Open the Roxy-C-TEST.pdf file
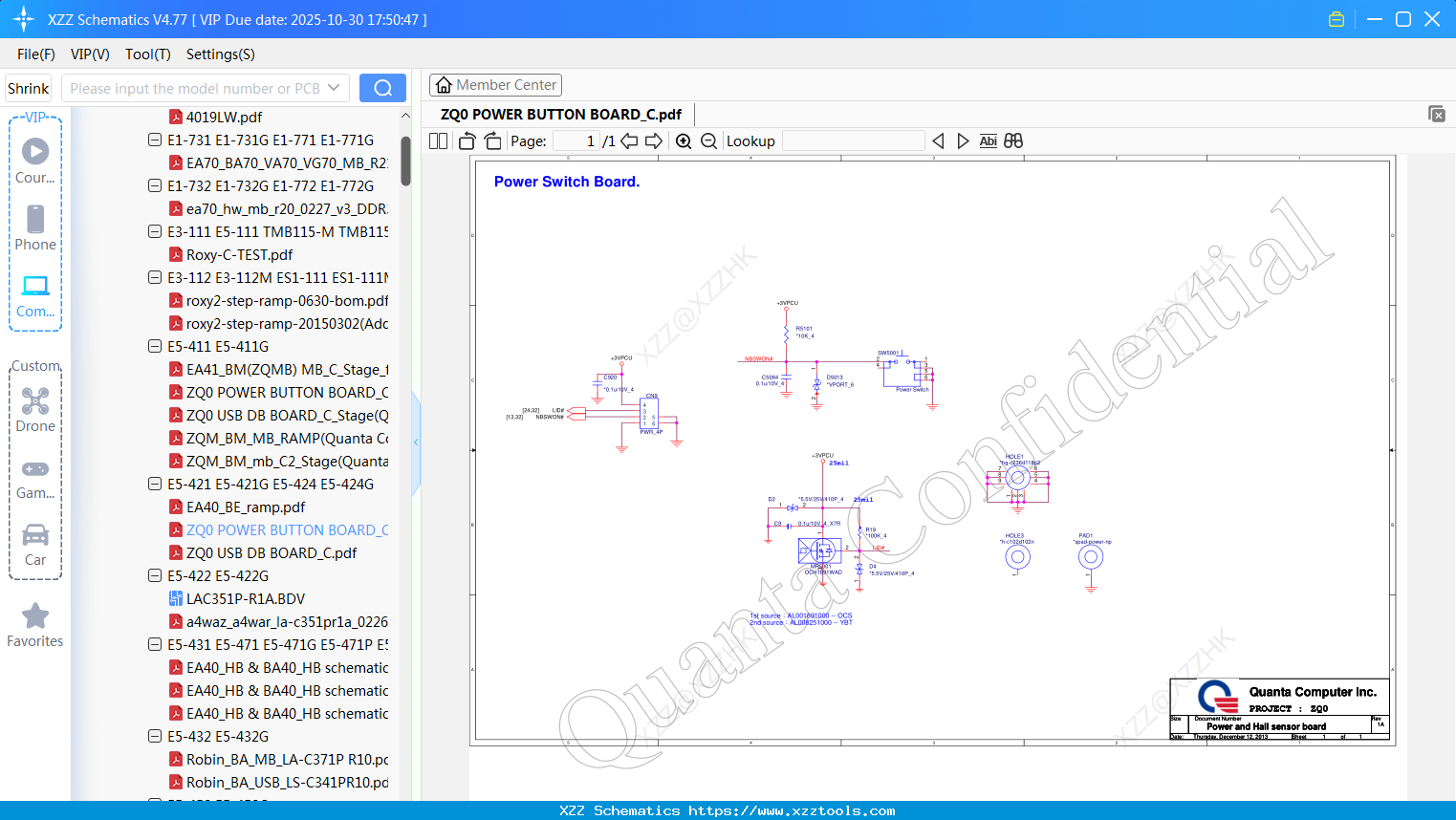 230,254
